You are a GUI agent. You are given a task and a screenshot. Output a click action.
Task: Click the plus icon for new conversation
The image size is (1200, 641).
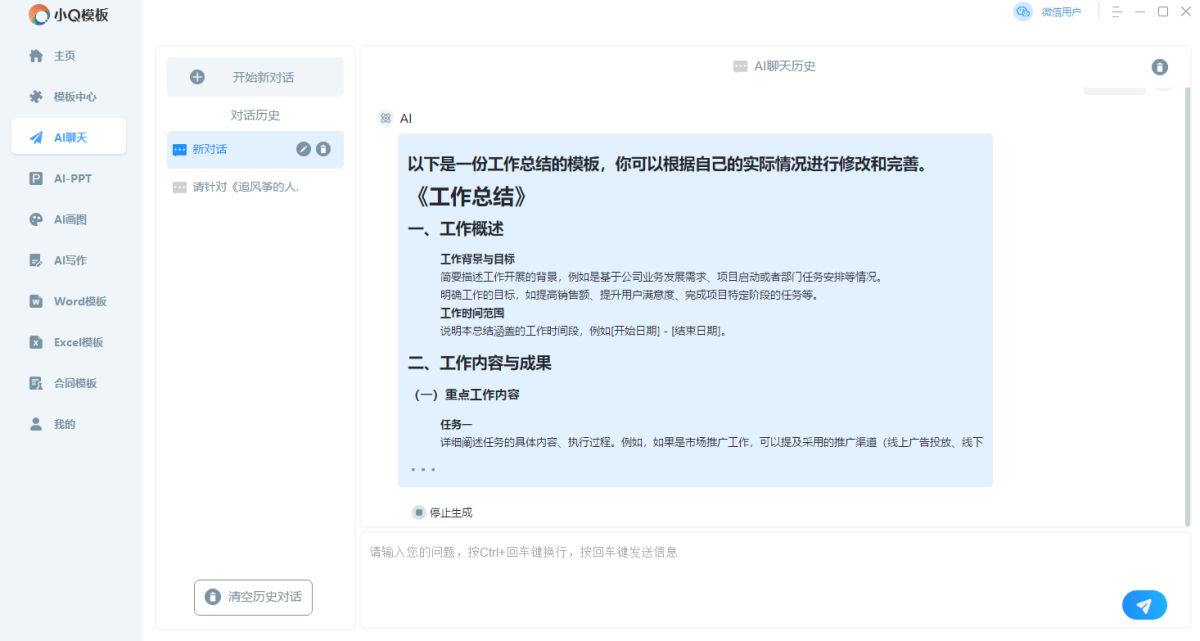tap(197, 77)
